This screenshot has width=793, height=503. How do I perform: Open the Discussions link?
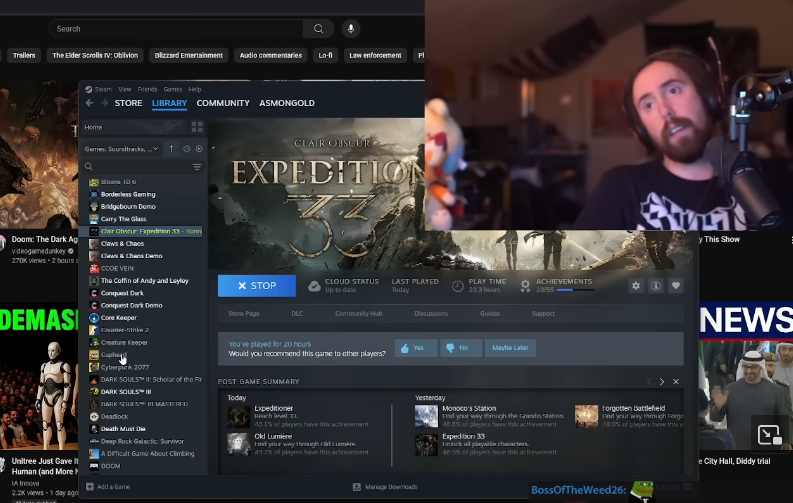pyautogui.click(x=431, y=313)
